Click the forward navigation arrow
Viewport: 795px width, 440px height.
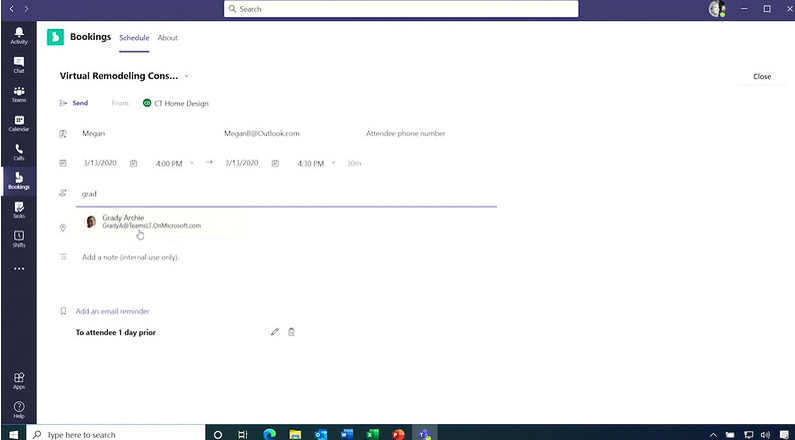pos(26,9)
